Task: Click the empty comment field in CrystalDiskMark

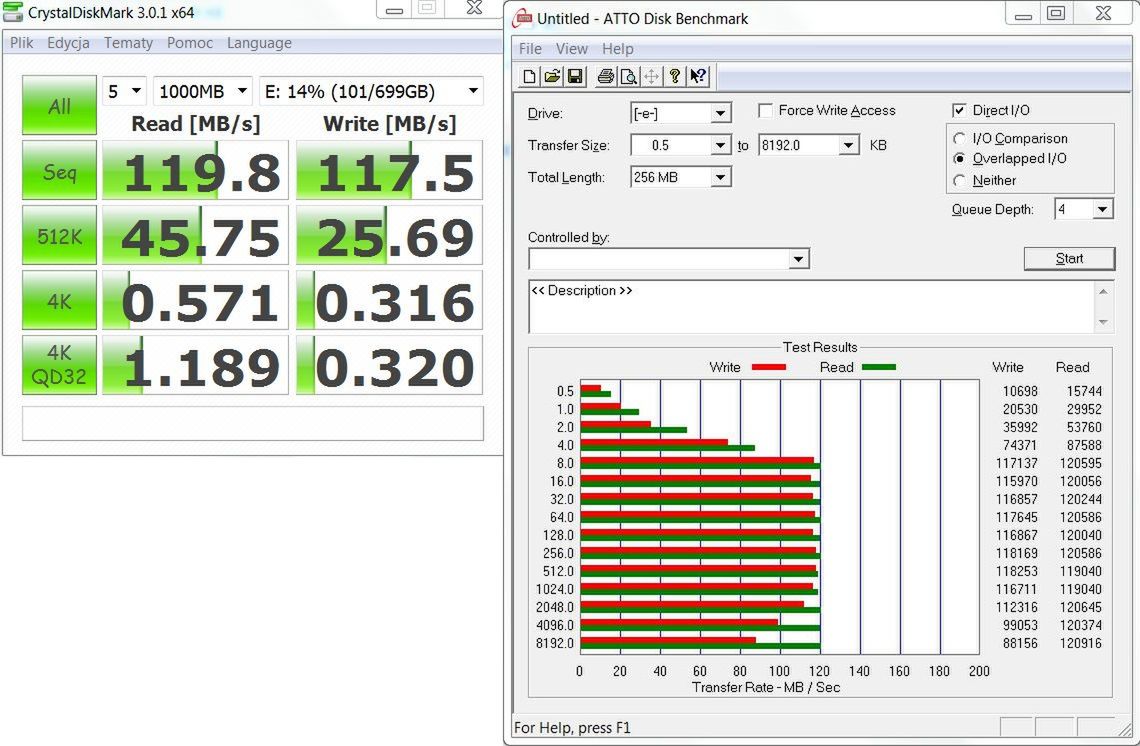Action: (253, 423)
